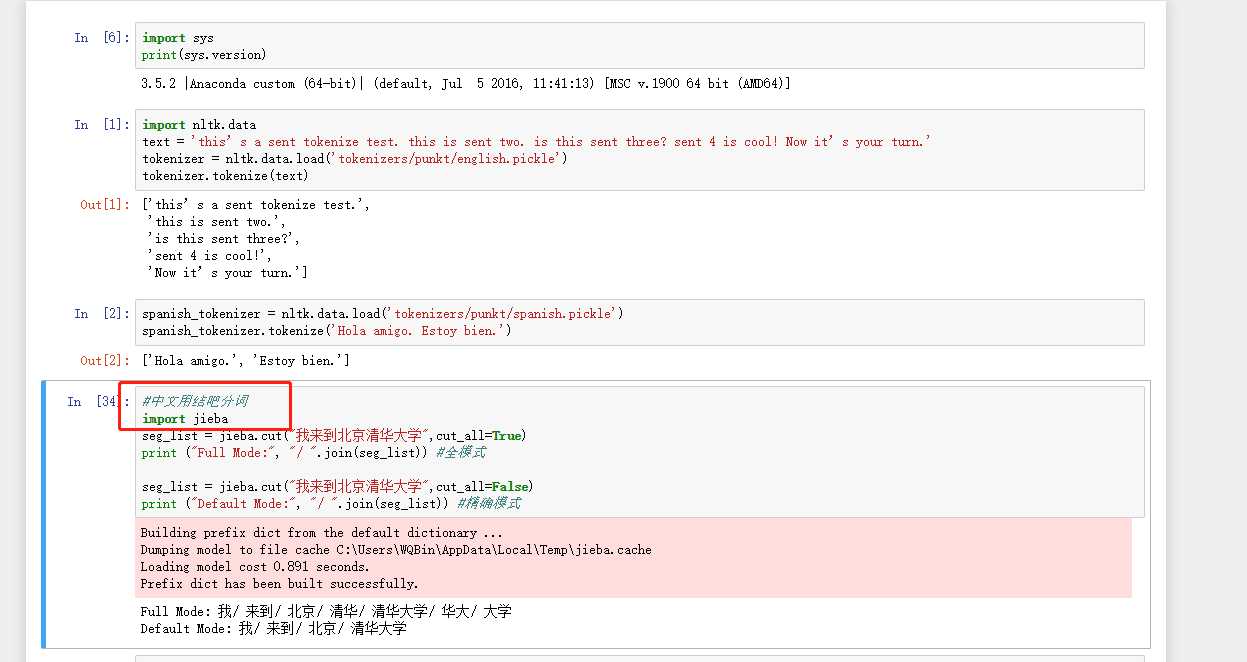
Task: Click the Python version output starting with 3.5.2
Action: (466, 84)
